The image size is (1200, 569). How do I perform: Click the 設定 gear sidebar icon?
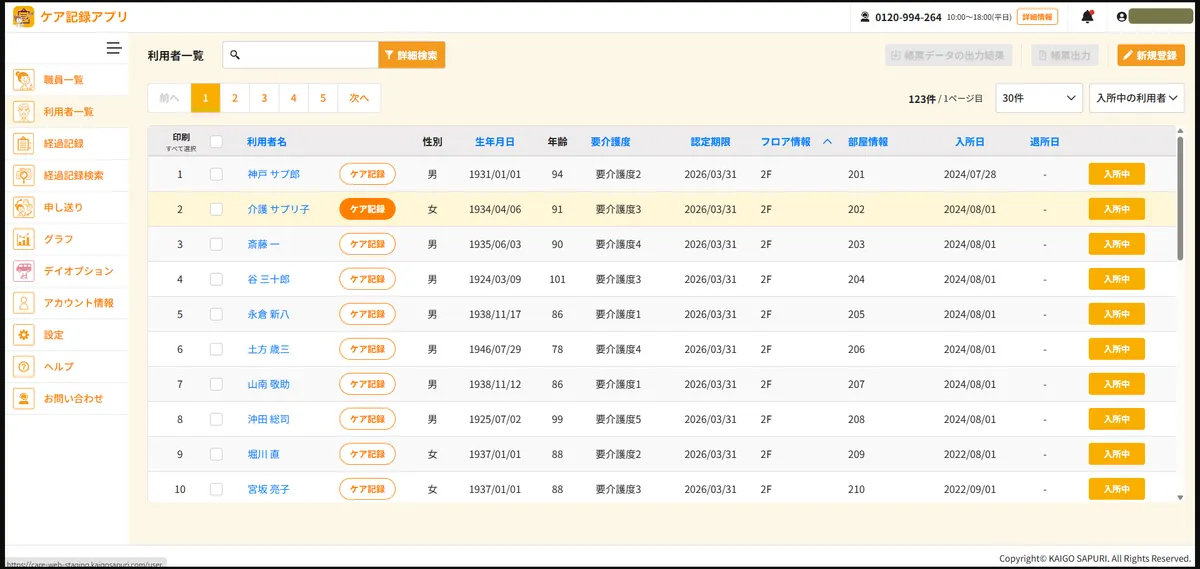coord(24,335)
